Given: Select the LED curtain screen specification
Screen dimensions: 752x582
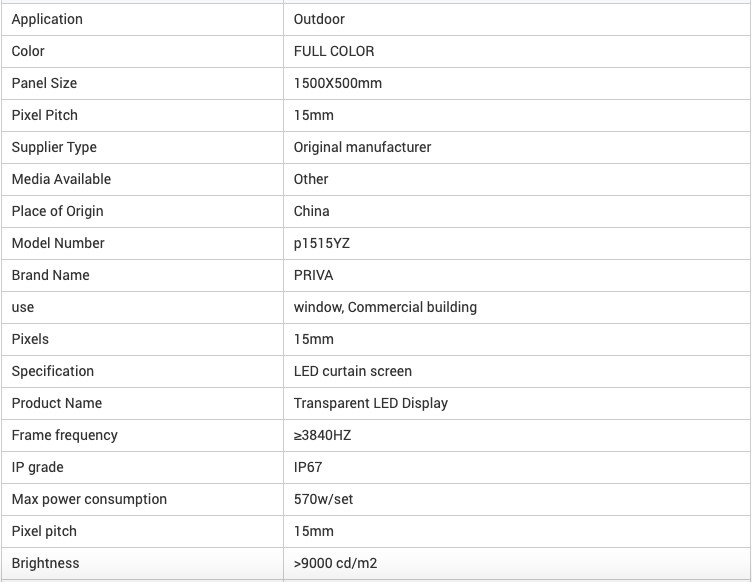Looking at the screenshot, I should [352, 371].
